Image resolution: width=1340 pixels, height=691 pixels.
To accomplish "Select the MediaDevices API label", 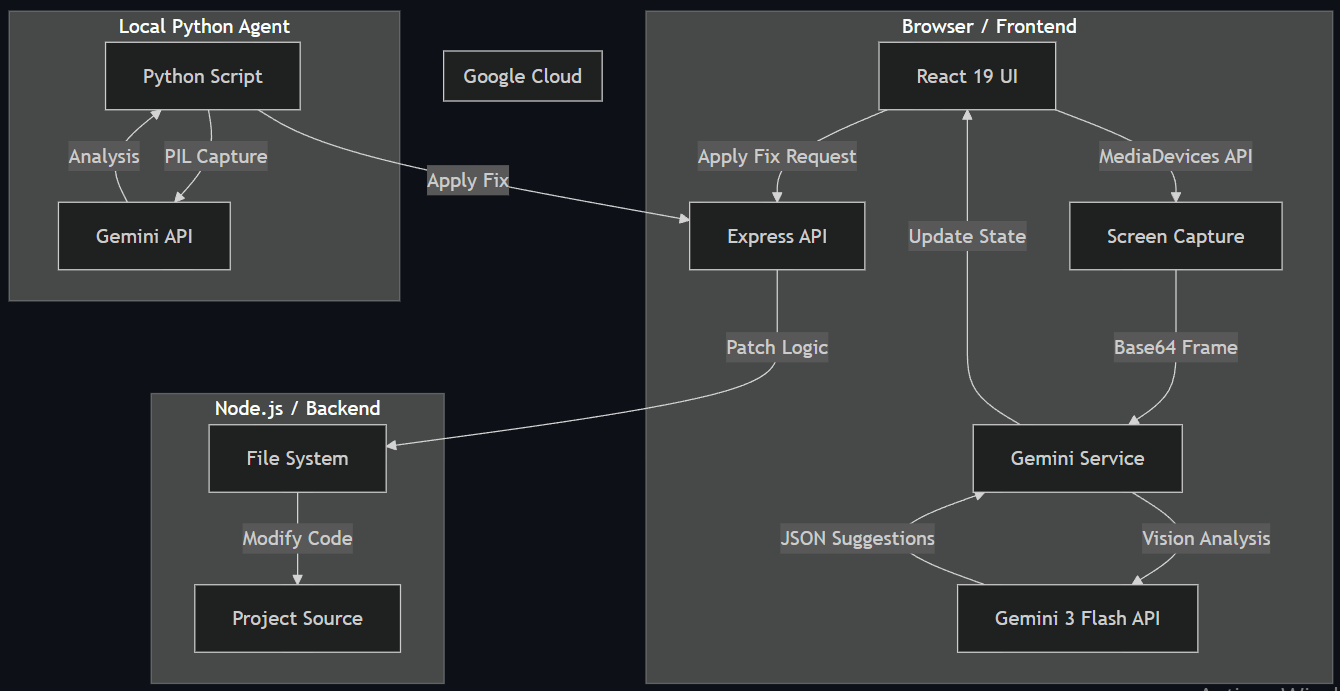I will [1176, 156].
